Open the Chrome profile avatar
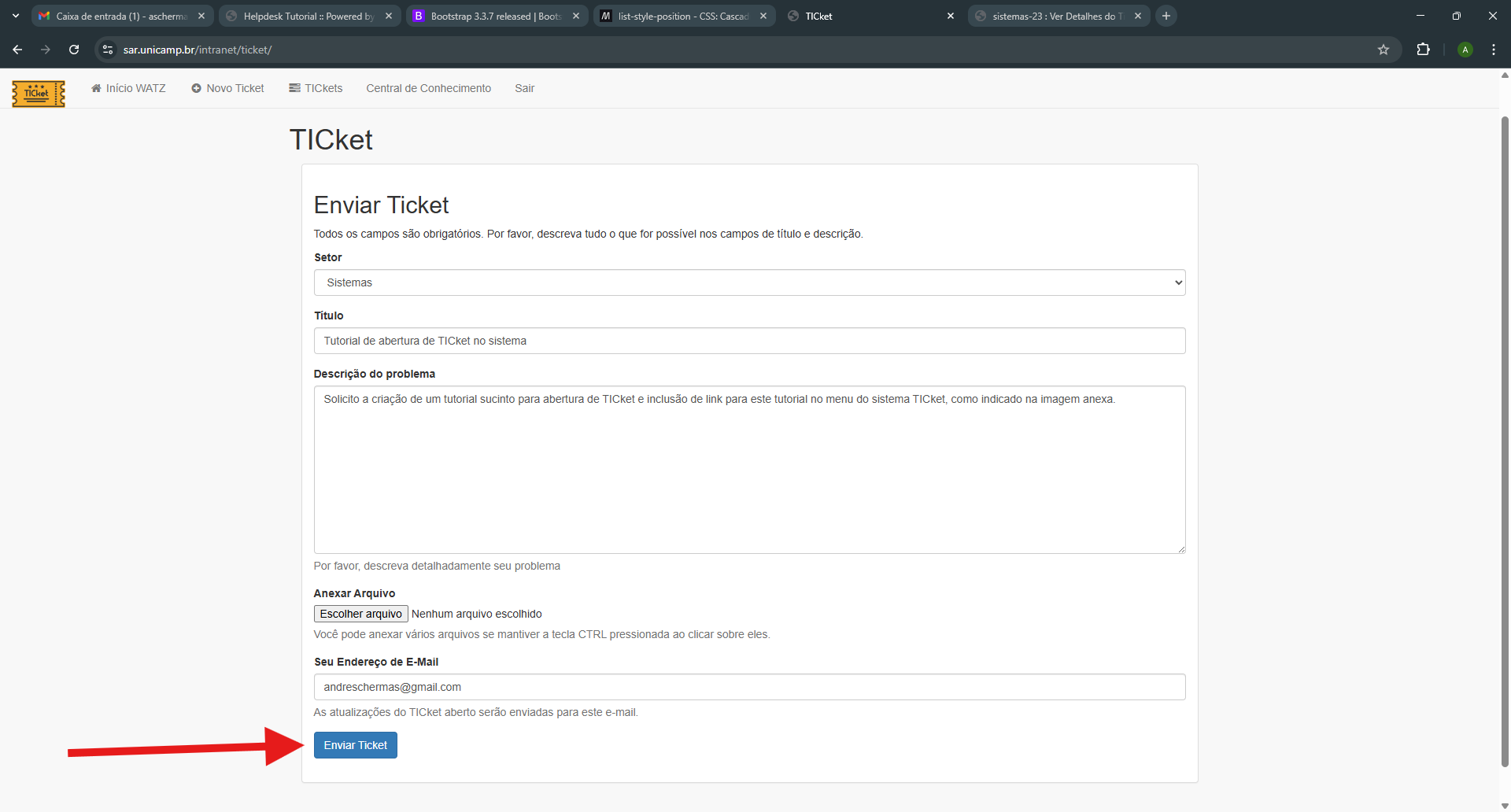 pyautogui.click(x=1465, y=50)
